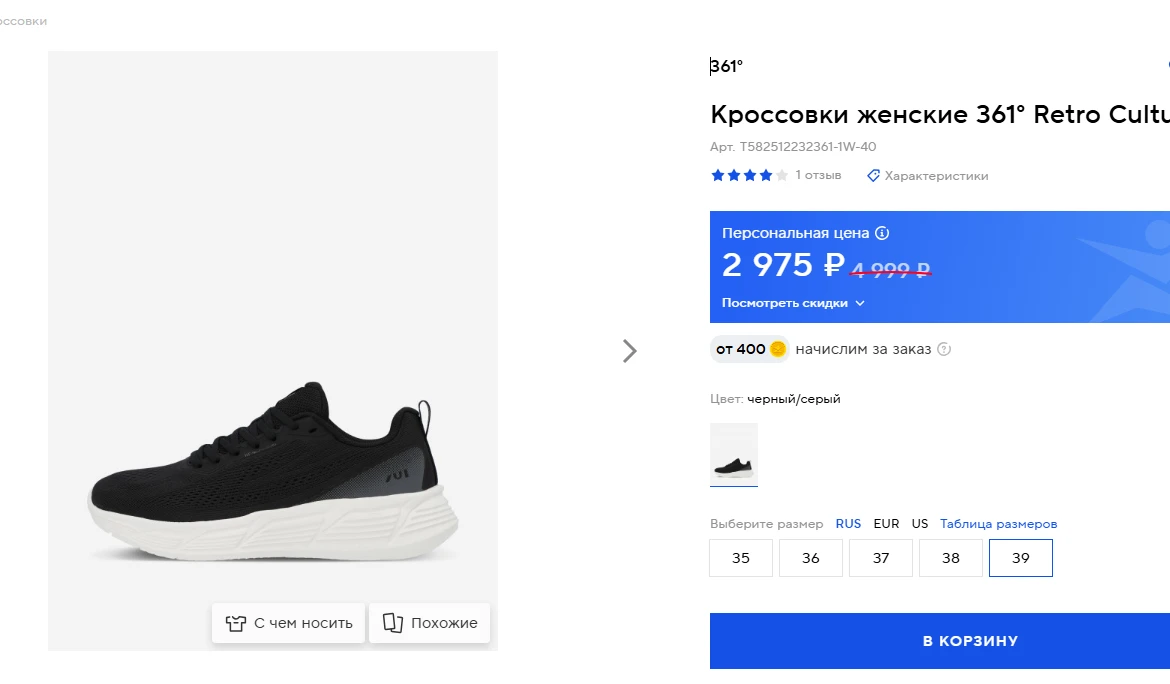Click the info icon beside Персональная цена

(x=882, y=233)
